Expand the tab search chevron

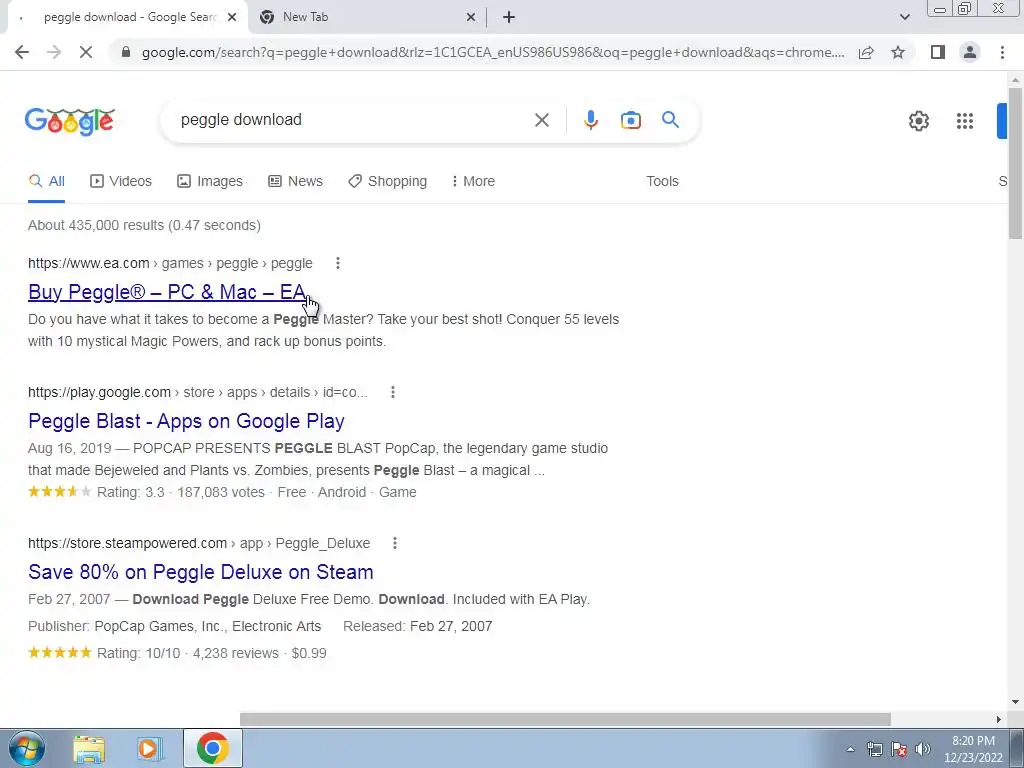pos(904,18)
